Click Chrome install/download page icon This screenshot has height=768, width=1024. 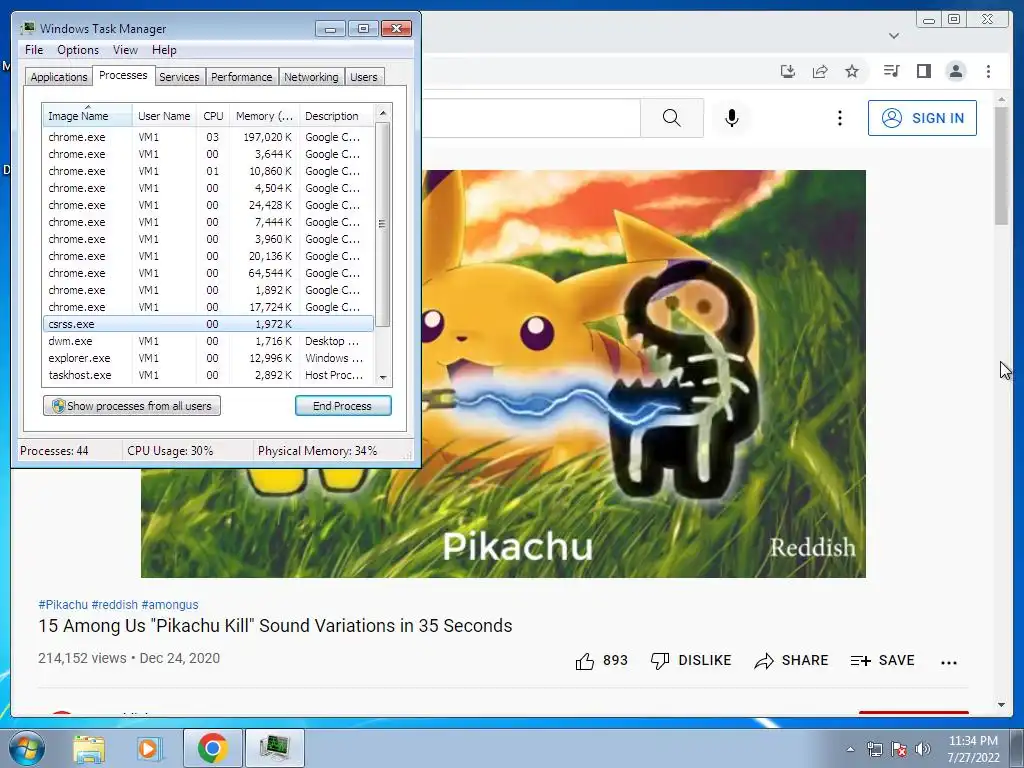coord(788,71)
